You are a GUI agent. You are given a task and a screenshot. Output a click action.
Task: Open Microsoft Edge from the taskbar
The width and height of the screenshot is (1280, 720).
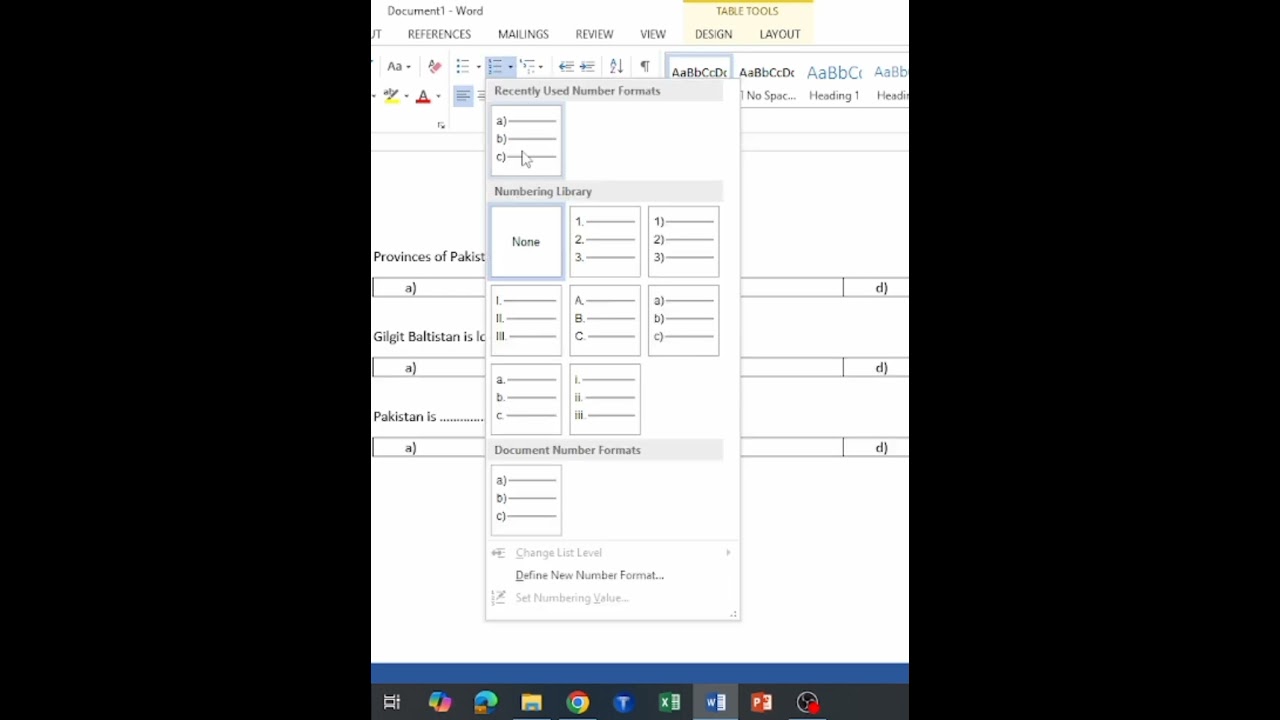[485, 702]
